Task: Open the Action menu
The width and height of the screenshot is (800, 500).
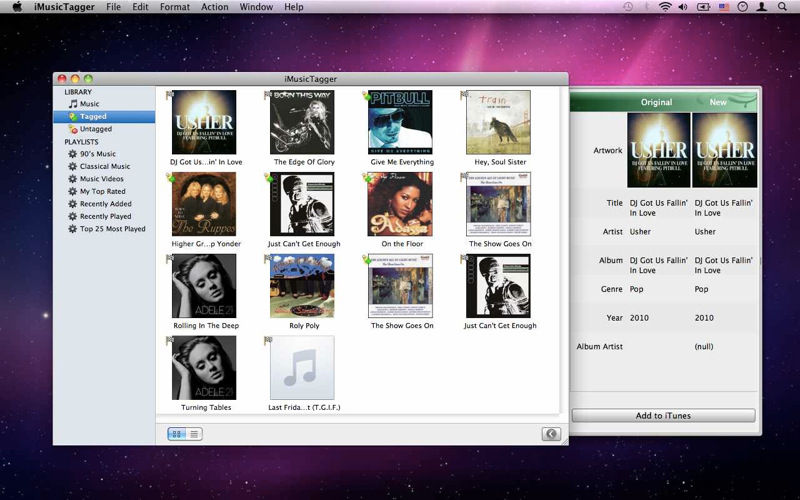Action: pyautogui.click(x=214, y=7)
